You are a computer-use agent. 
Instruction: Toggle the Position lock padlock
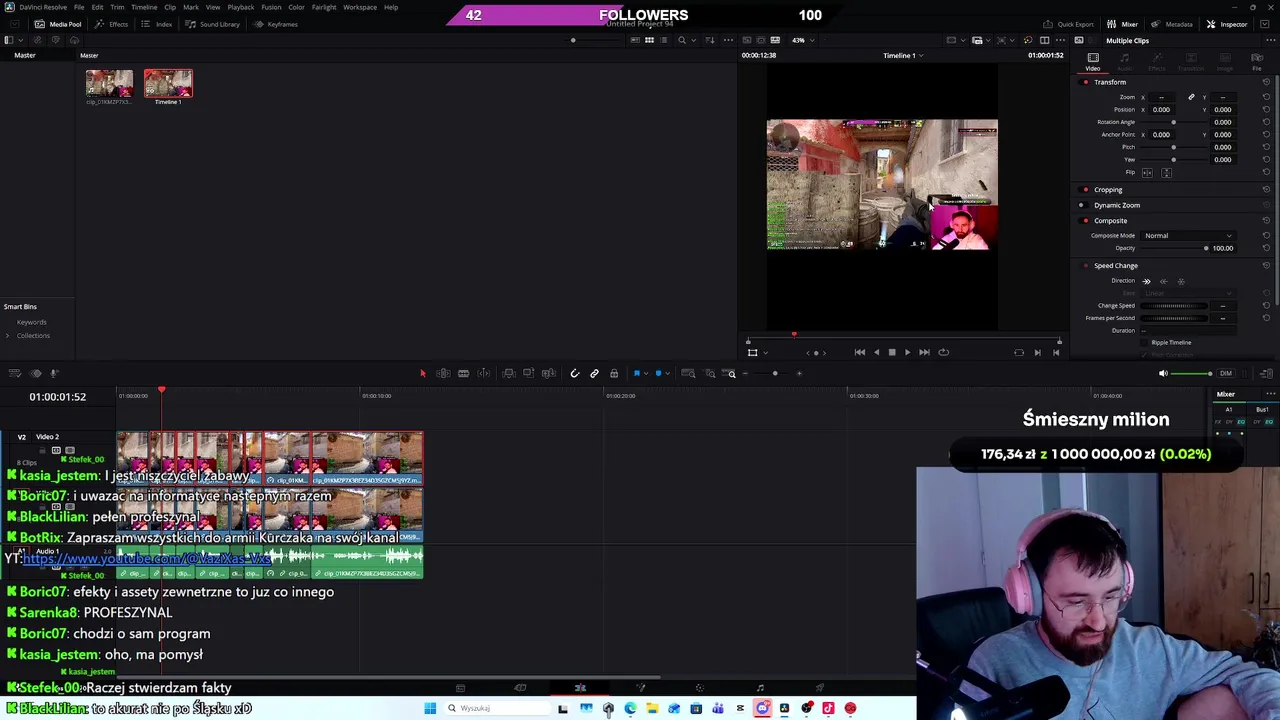click(614, 373)
